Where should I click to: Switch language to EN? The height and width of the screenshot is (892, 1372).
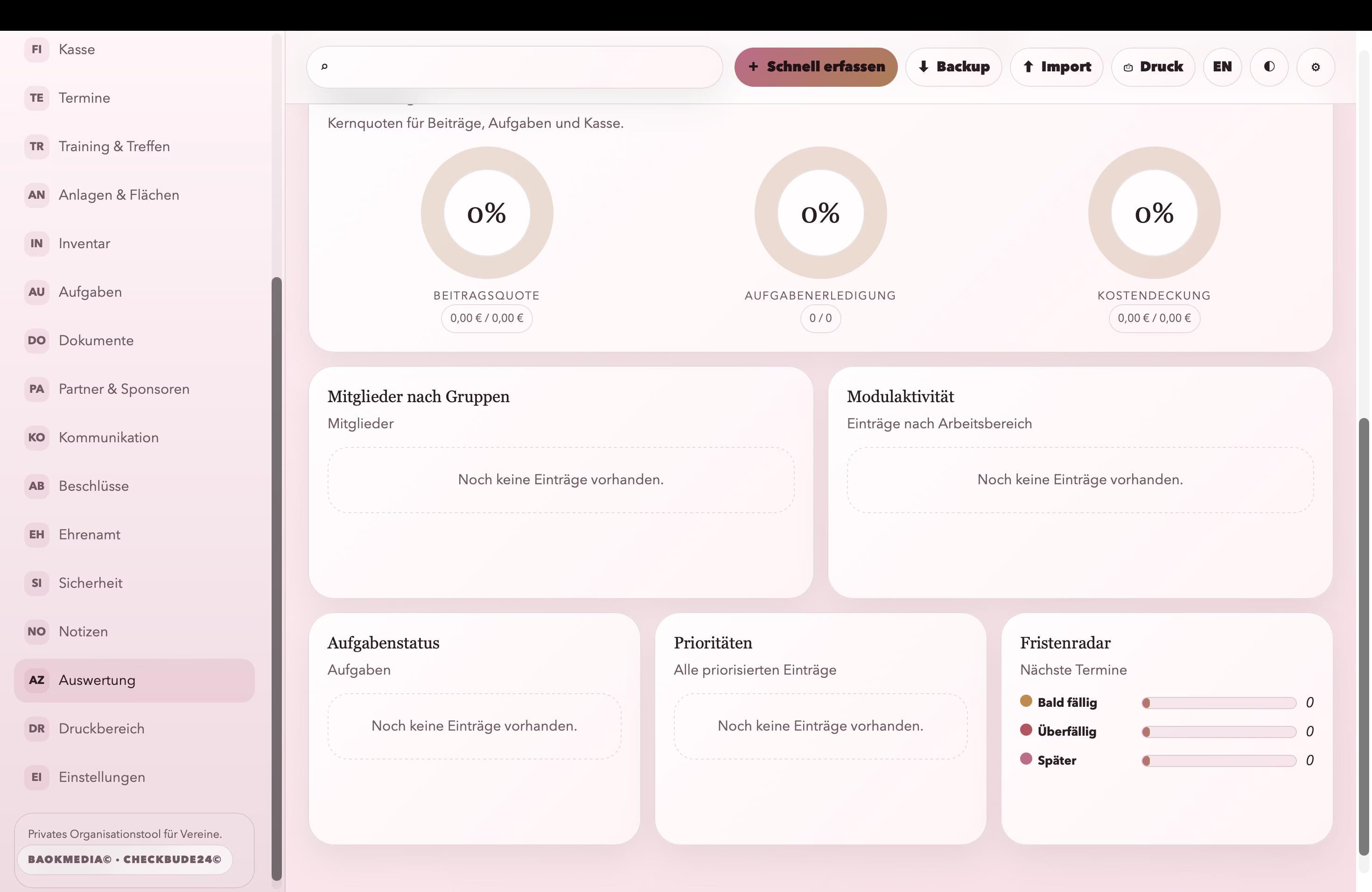point(1222,67)
